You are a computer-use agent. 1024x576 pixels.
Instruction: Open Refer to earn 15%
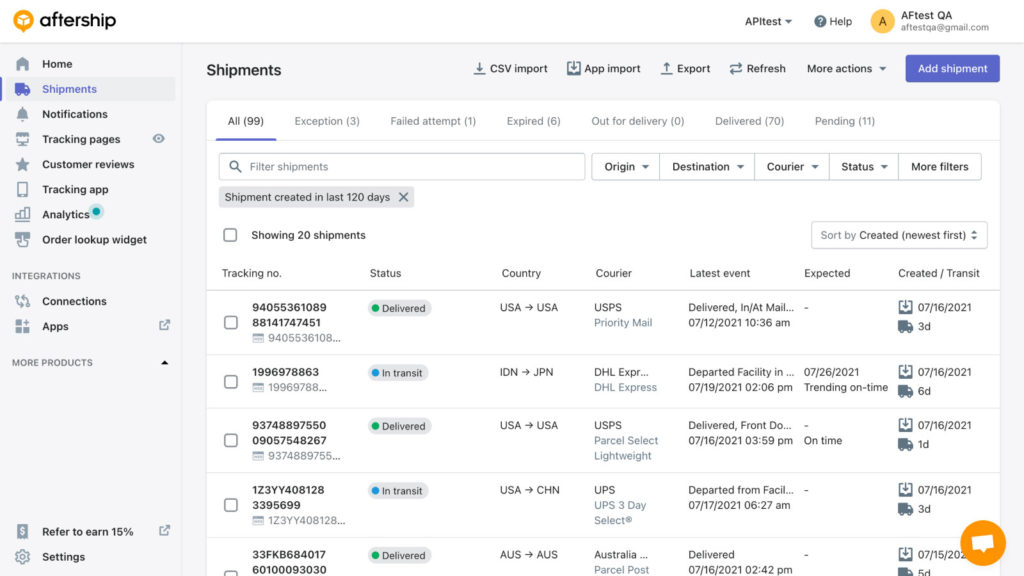(88, 532)
